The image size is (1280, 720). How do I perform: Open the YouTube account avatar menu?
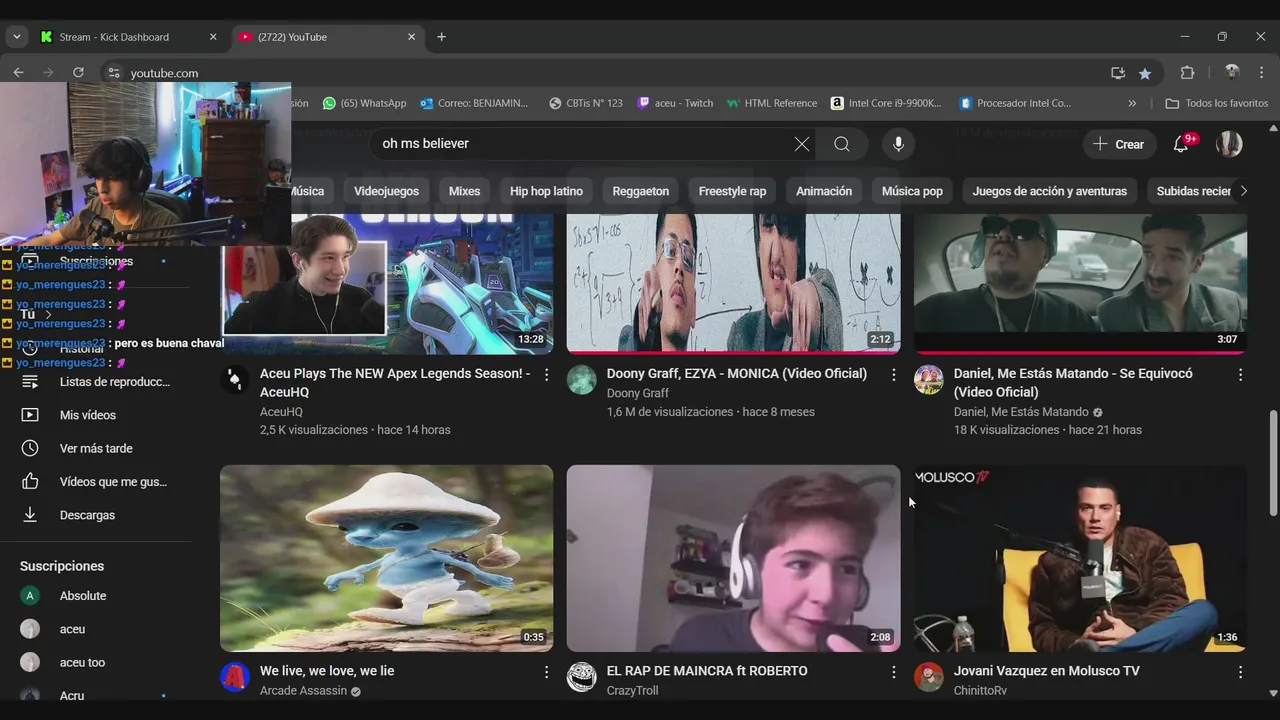coord(1229,144)
